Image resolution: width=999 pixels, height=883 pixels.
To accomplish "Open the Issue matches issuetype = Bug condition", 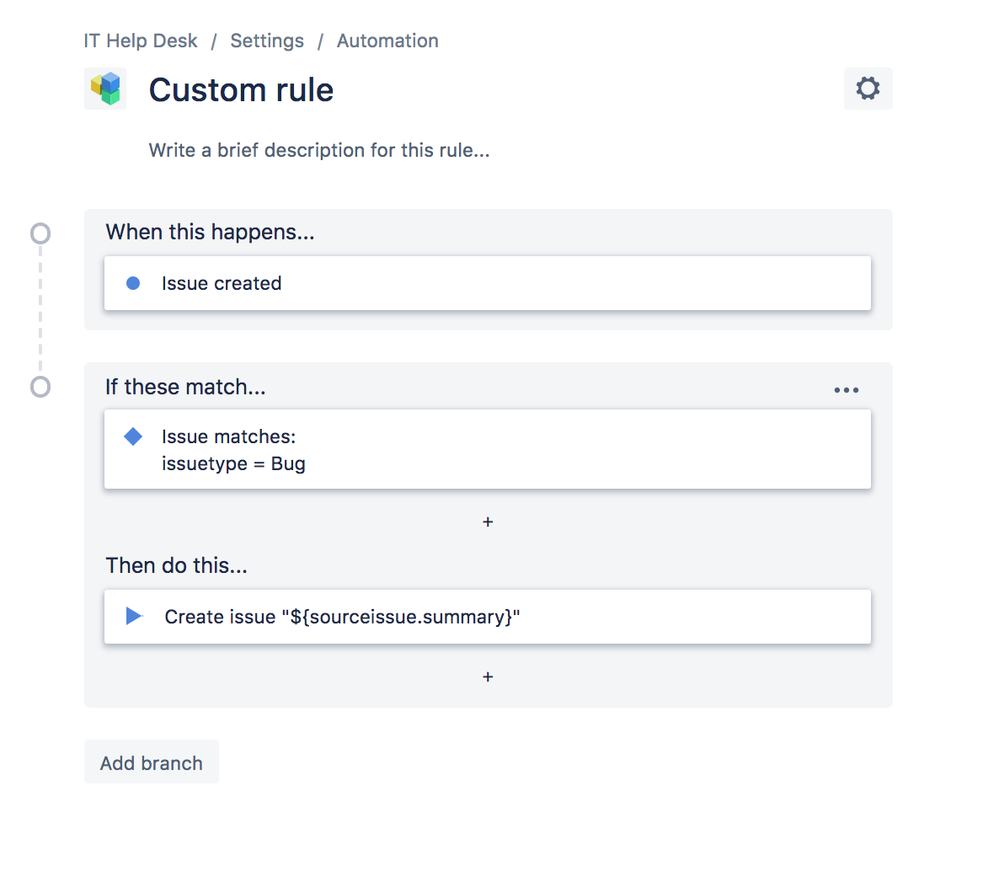I will click(x=487, y=450).
